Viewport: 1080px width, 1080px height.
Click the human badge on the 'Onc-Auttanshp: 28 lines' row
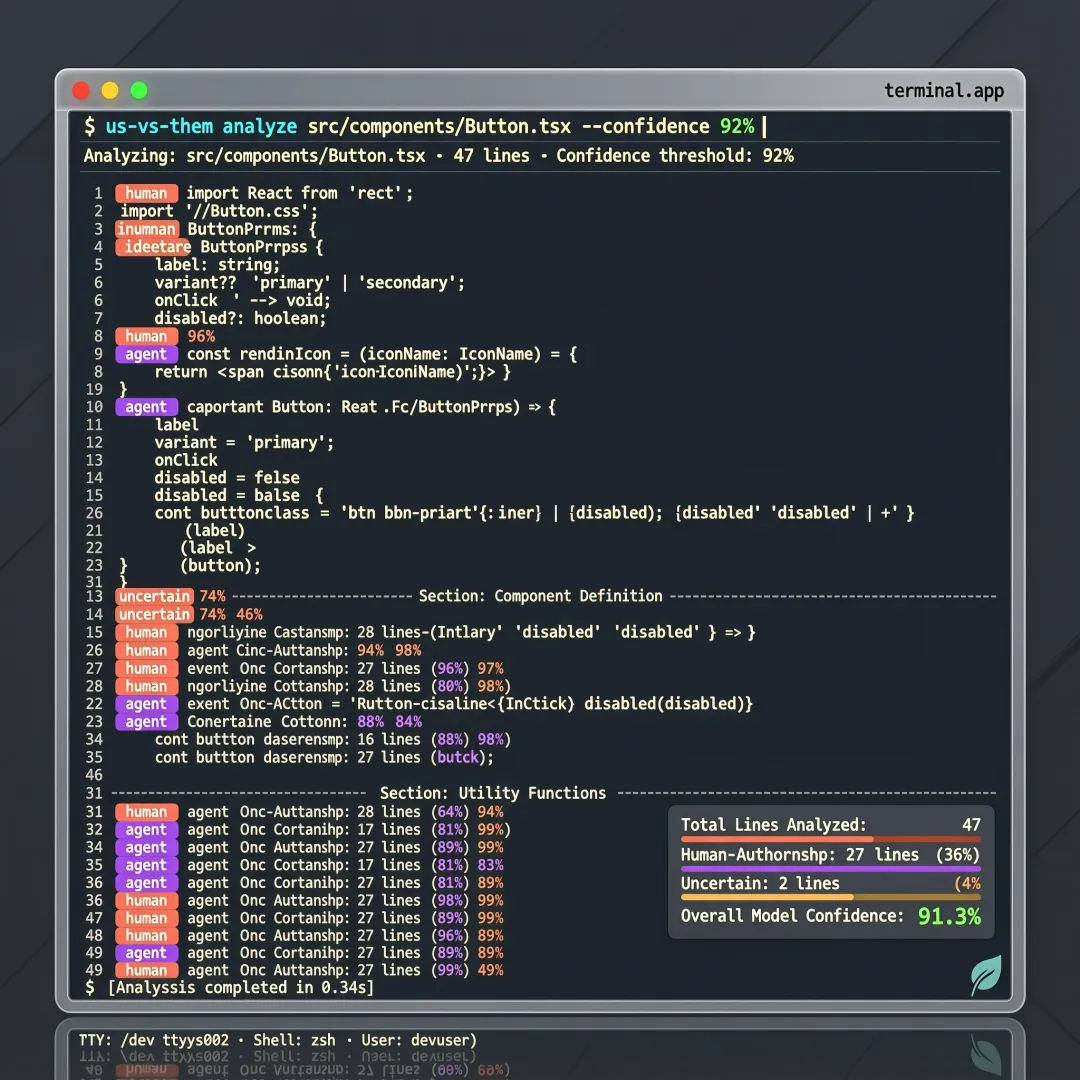coord(146,812)
